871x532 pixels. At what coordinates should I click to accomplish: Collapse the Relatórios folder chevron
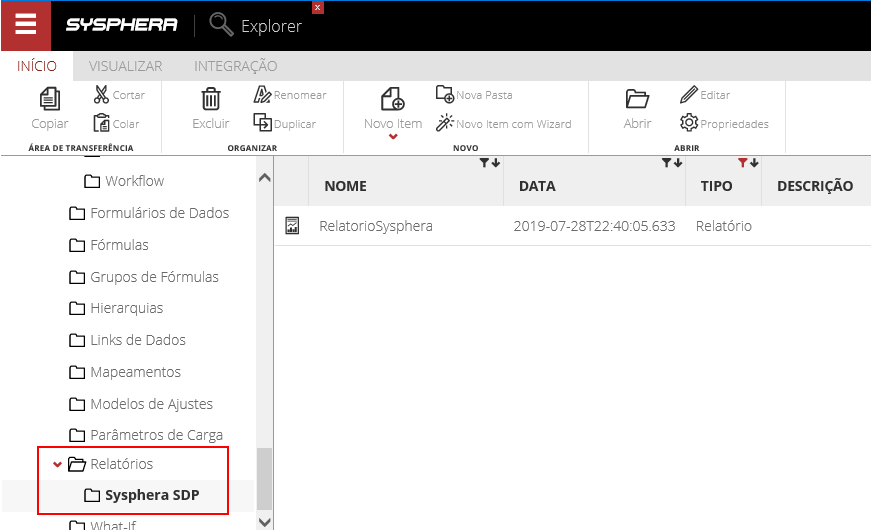coord(57,464)
